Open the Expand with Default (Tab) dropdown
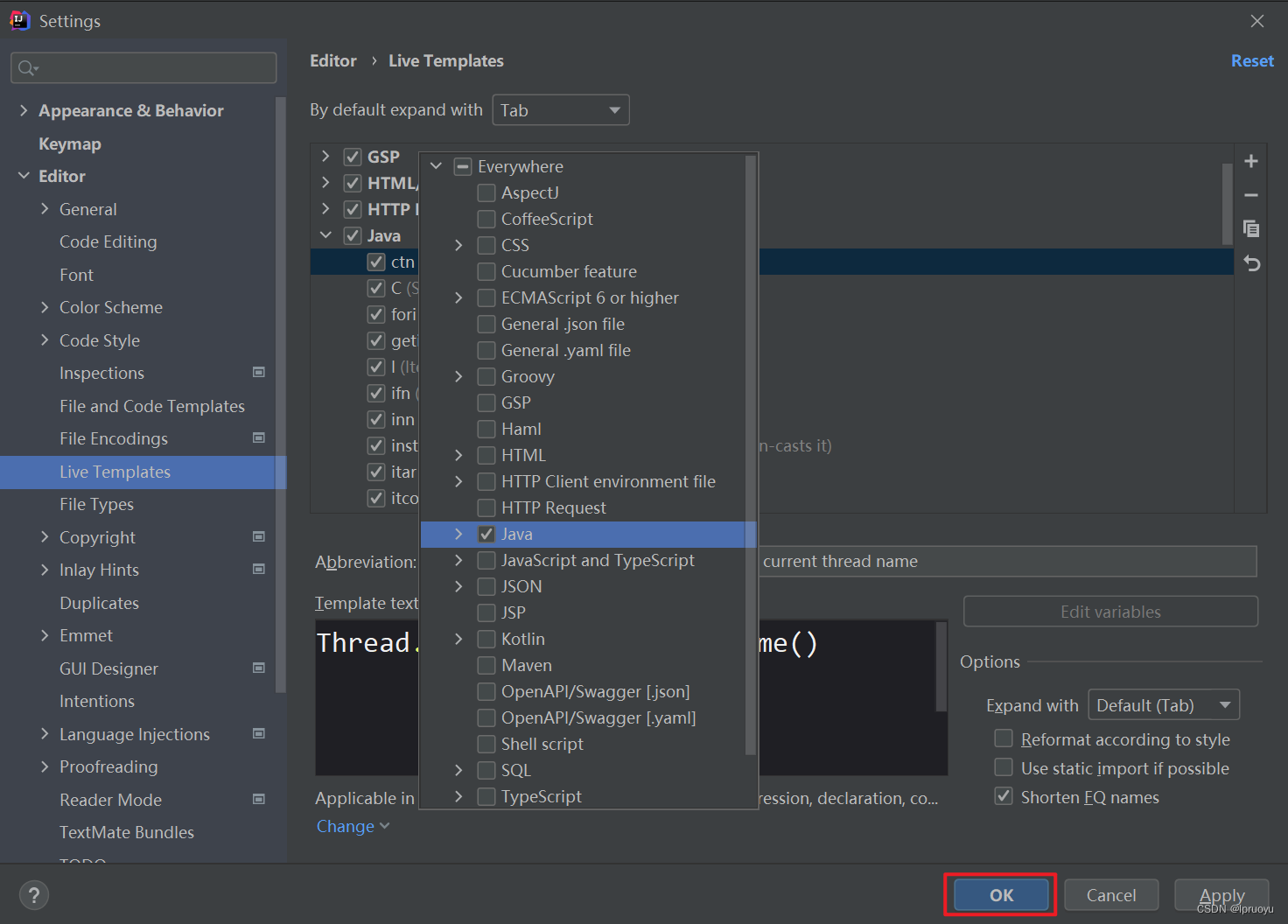 pyautogui.click(x=1164, y=705)
